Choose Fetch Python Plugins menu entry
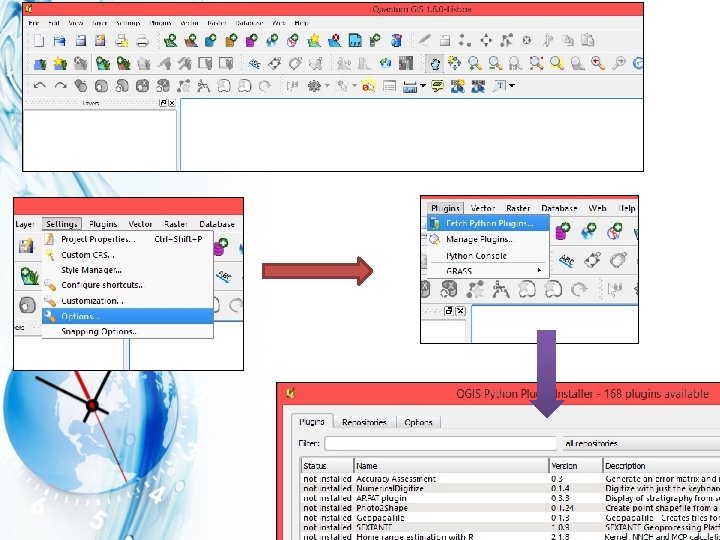Screen dimensions: 720x540 489,224
